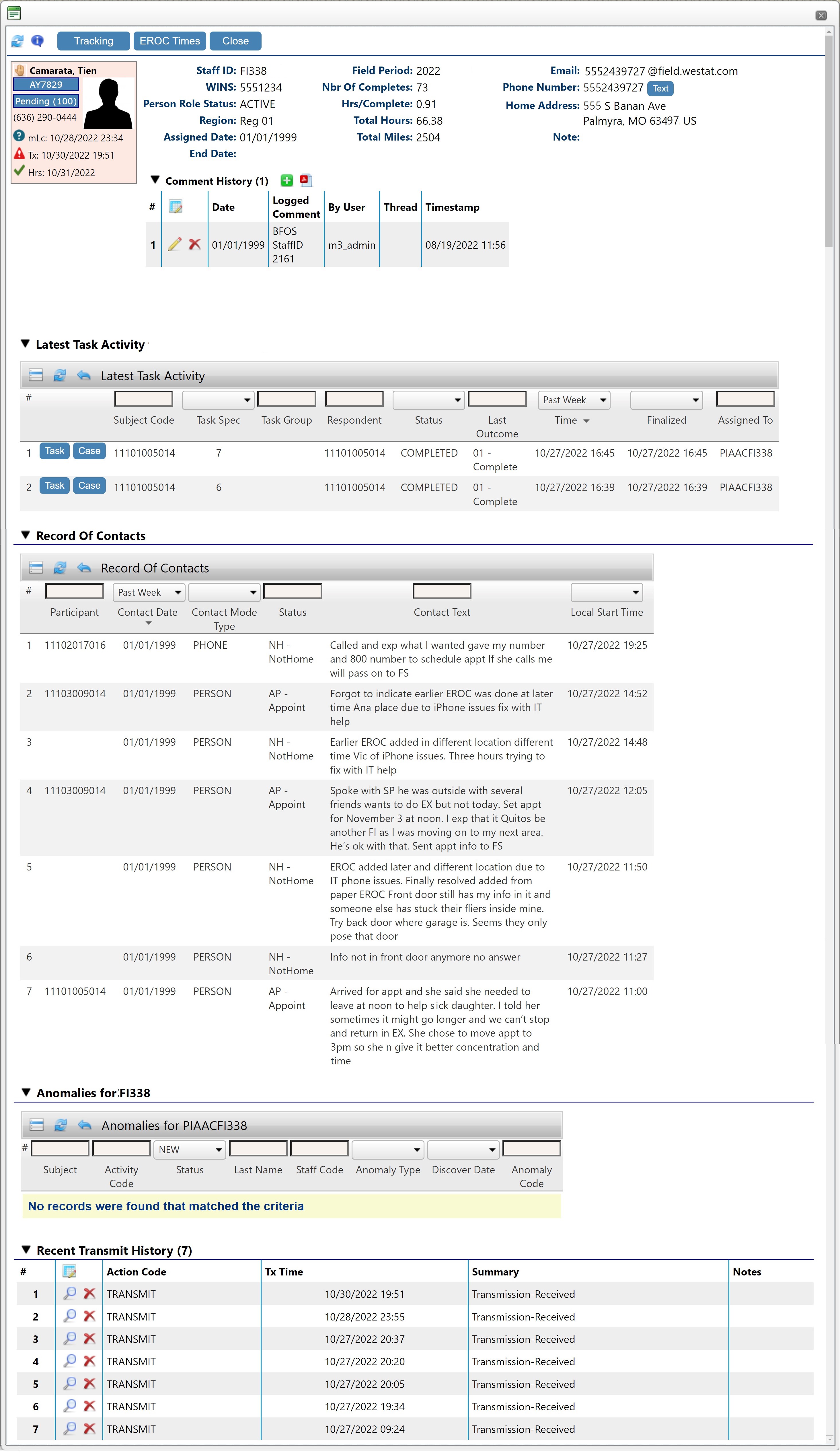Click the back arrow in Record Of Contacts bar
840x1453 pixels.
tap(84, 567)
